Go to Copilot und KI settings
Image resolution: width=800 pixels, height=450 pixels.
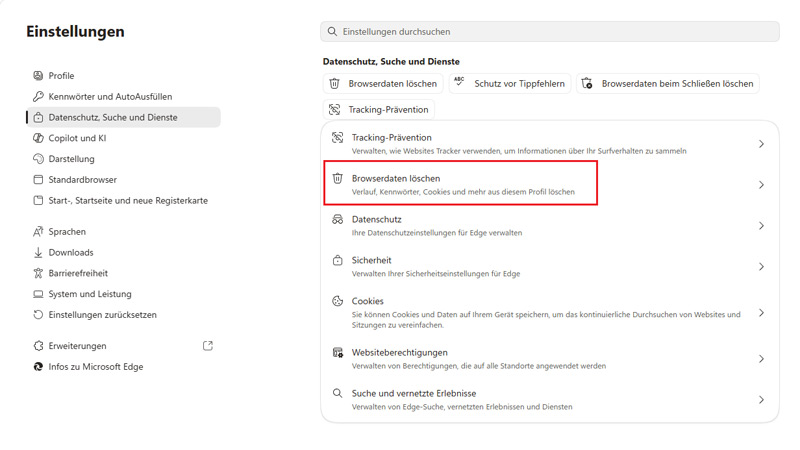(x=123, y=138)
